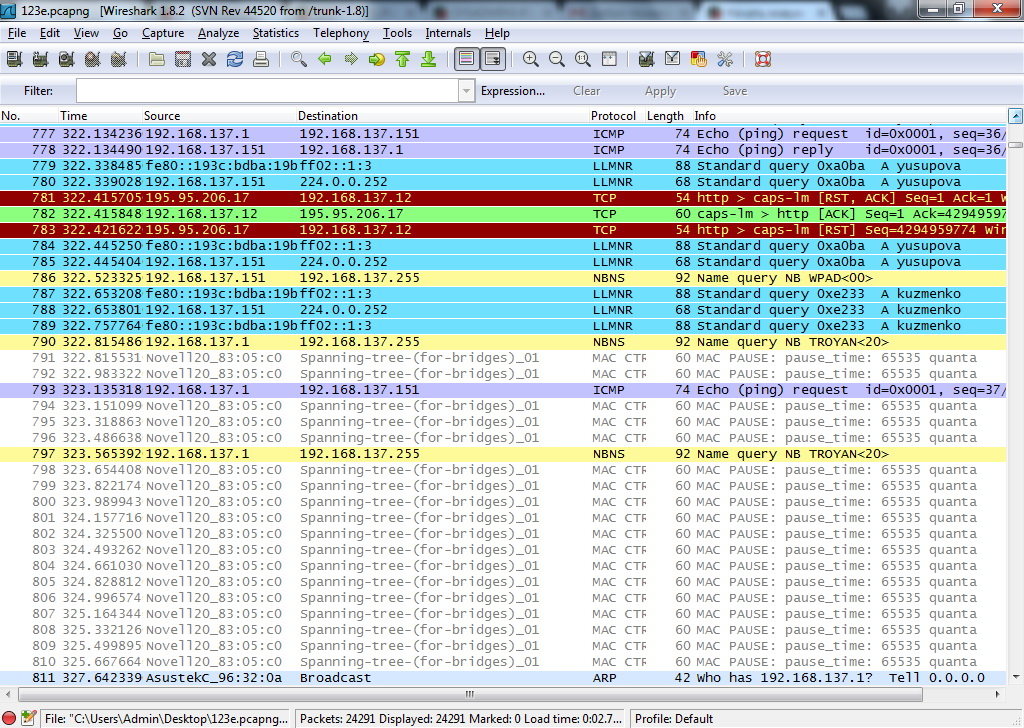Save this capture file icon
Viewport: 1024px width, 728px height.
click(x=183, y=59)
